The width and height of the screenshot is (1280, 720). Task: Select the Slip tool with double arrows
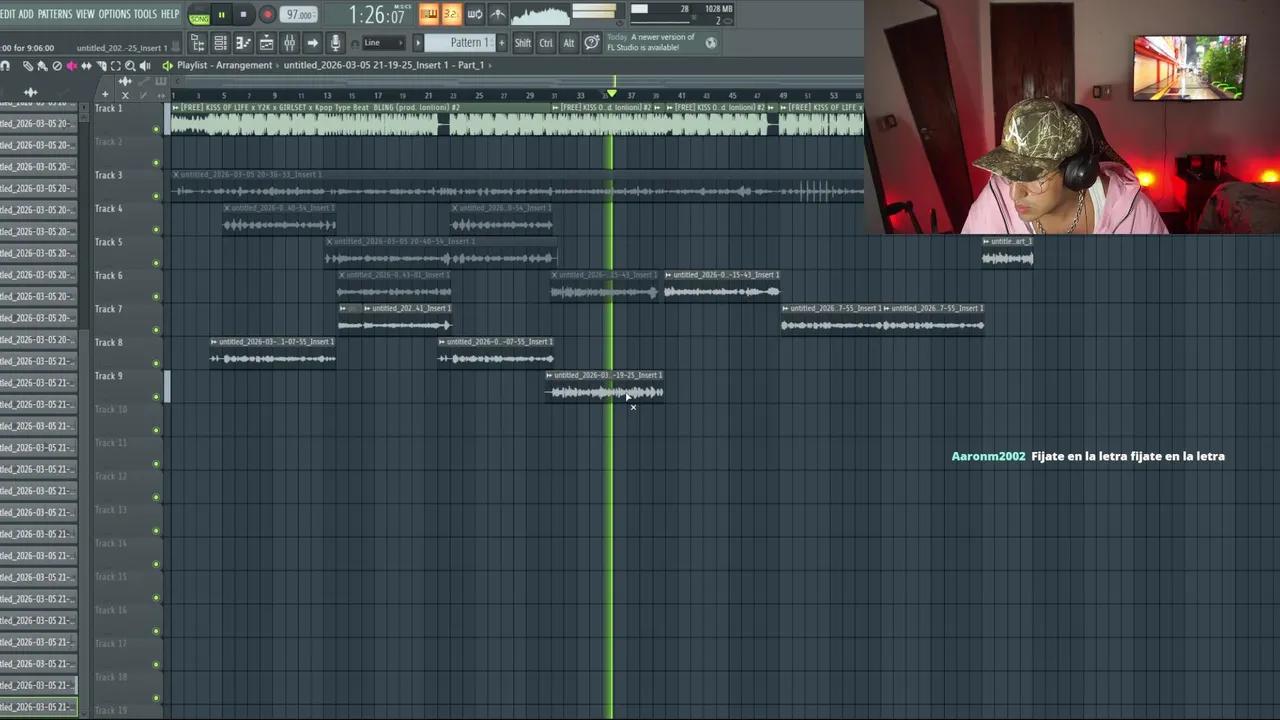[86, 66]
